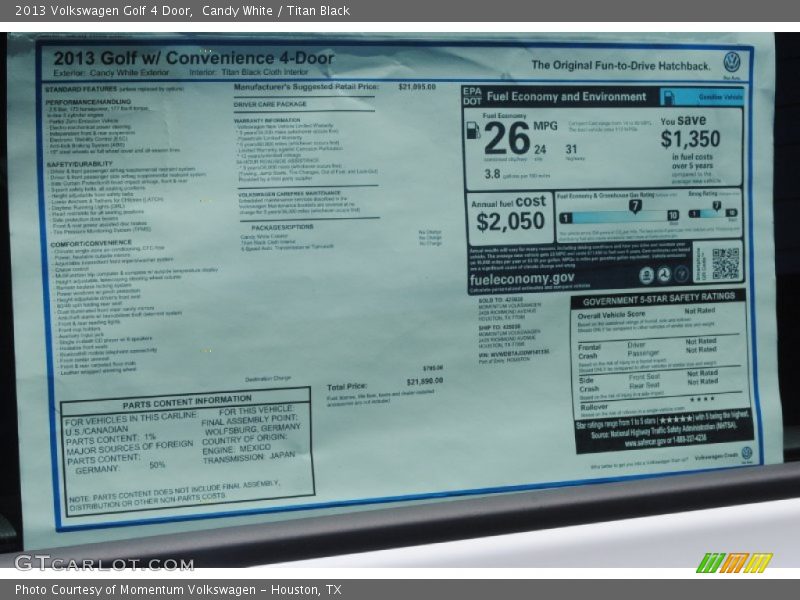Click the 'Total Price:' label
Viewport: 800px width, 600px height.
point(347,387)
